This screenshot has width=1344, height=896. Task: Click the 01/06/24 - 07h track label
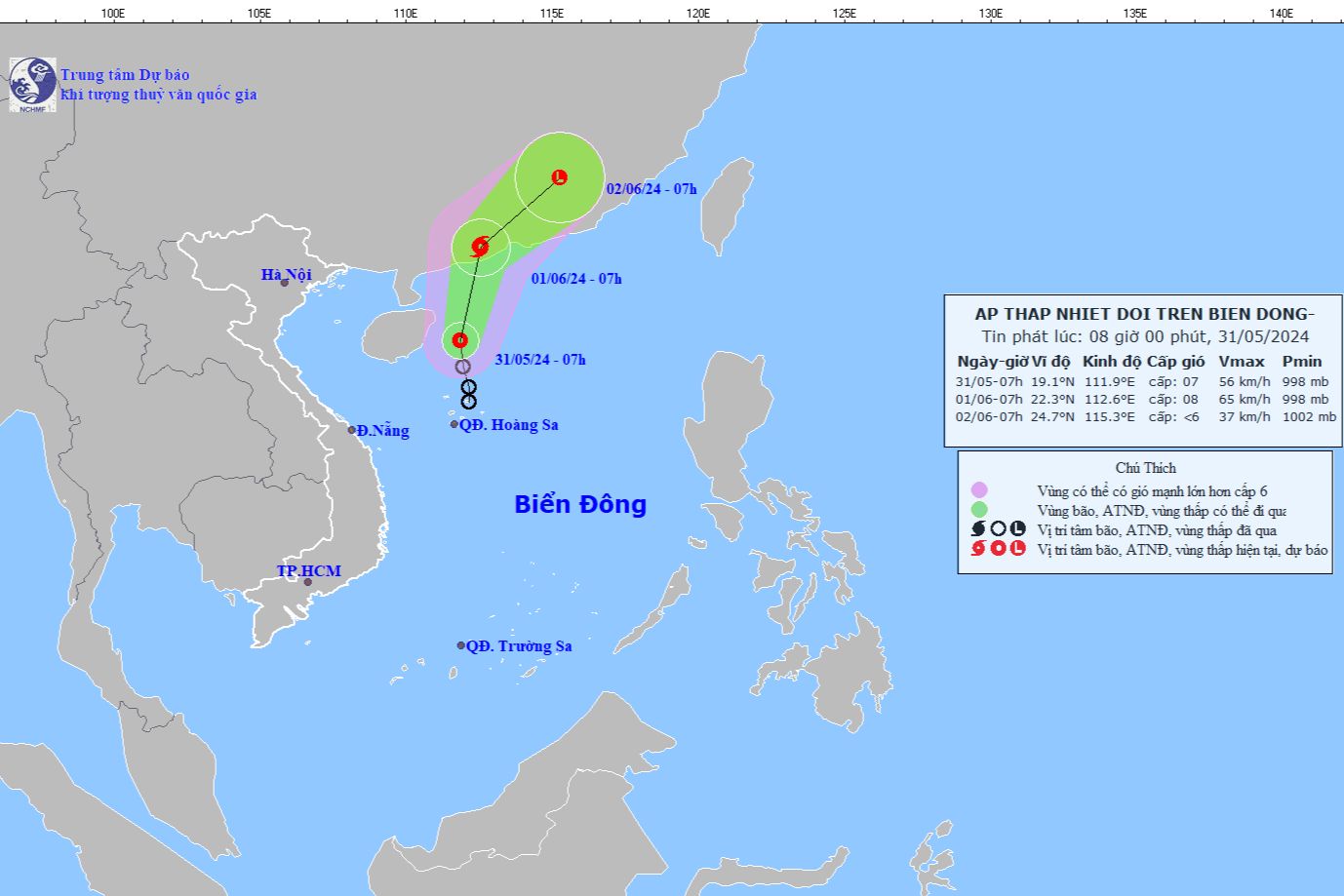click(x=576, y=279)
